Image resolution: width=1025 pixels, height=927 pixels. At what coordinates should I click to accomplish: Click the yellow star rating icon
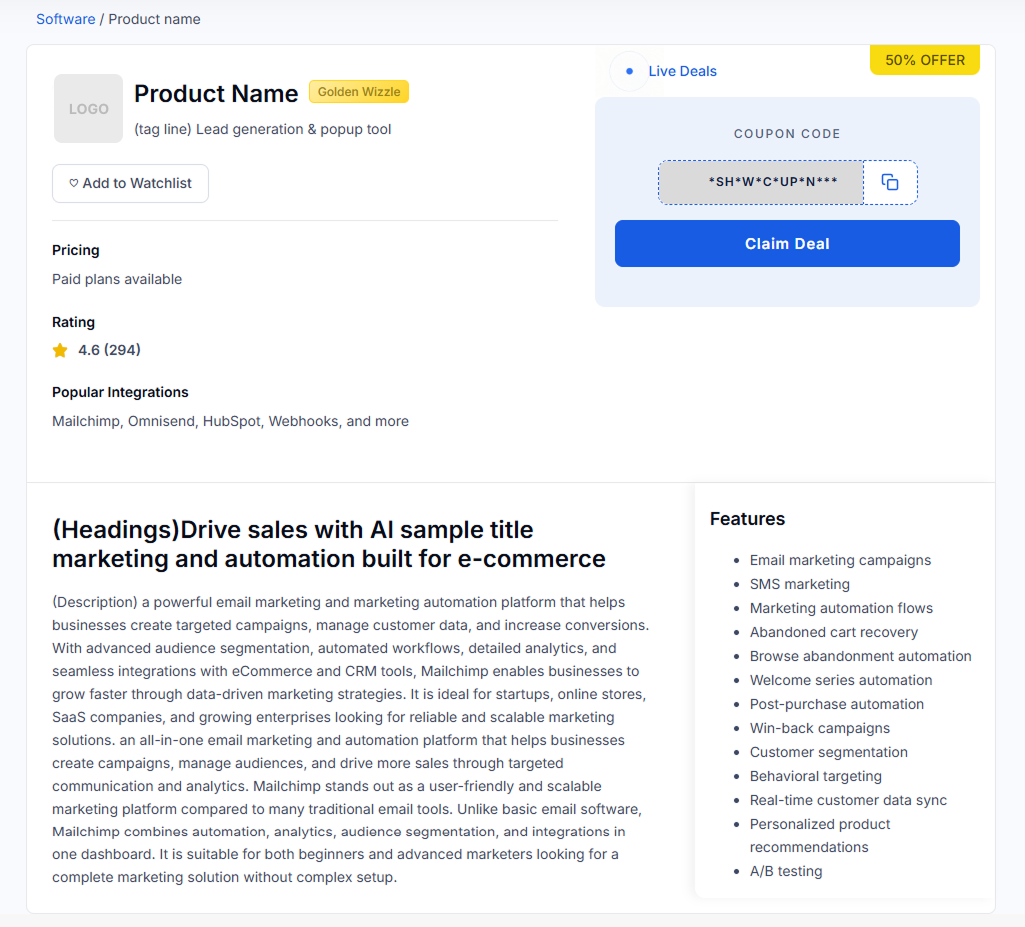coord(60,350)
